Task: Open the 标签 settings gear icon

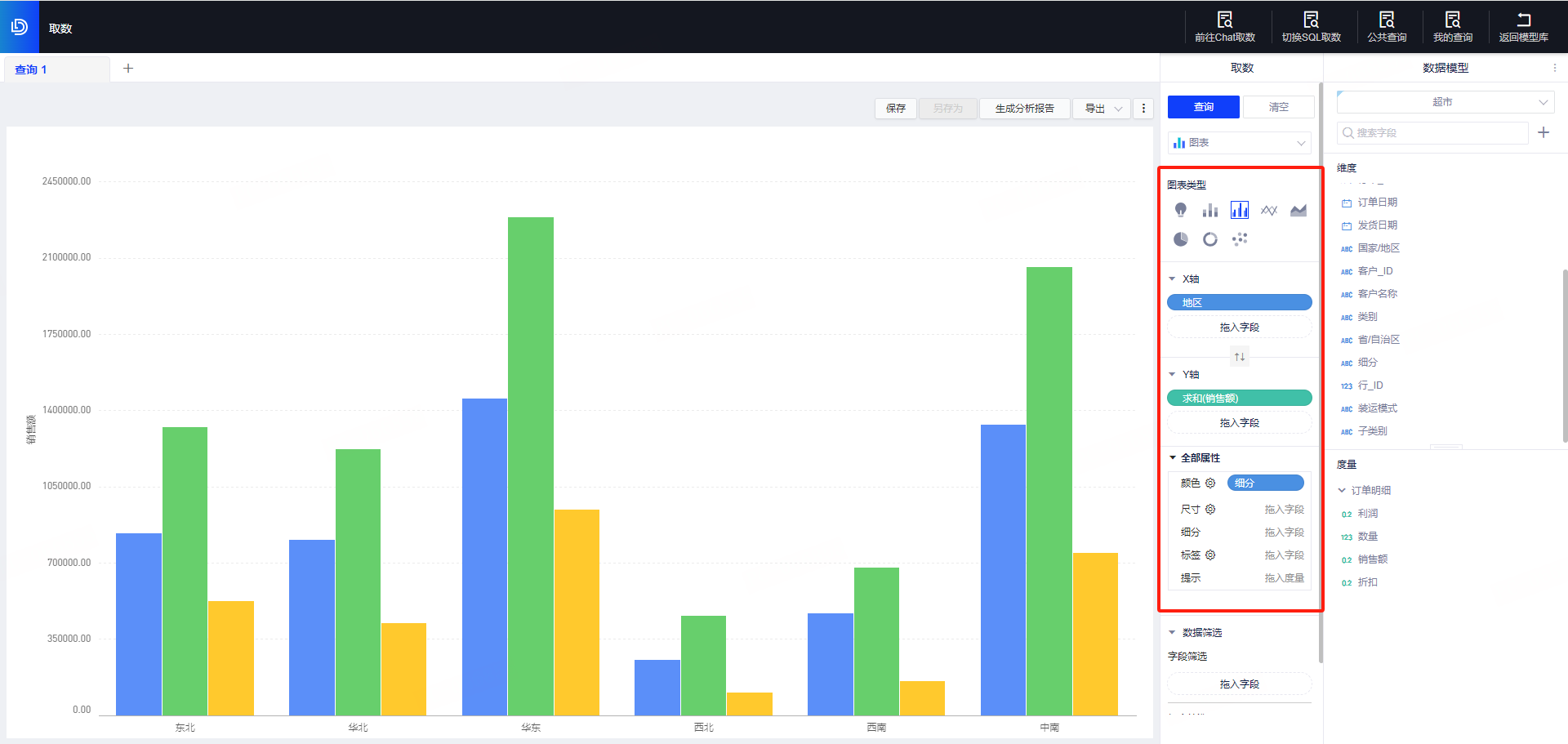Action: tap(1210, 555)
